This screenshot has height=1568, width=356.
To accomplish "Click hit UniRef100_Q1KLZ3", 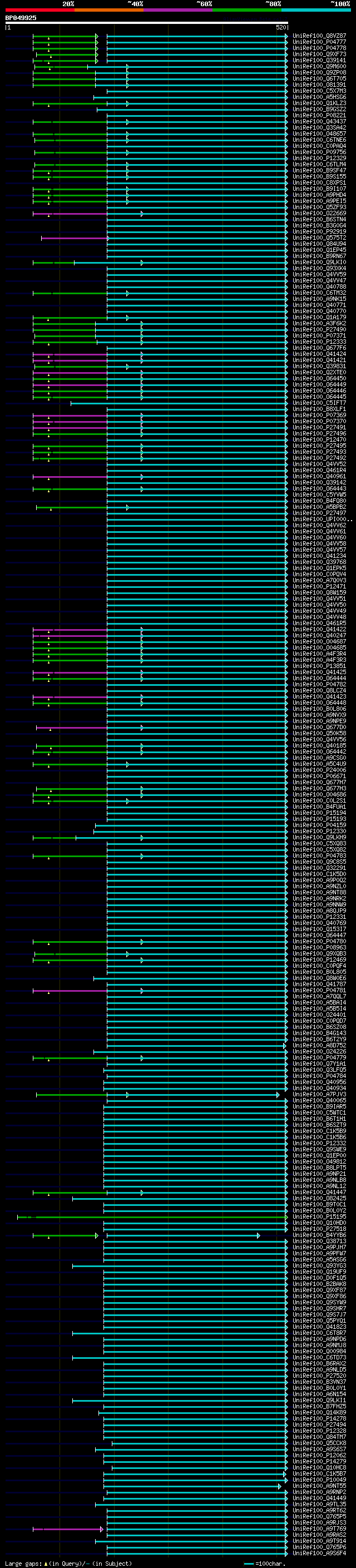I will [x=319, y=103].
